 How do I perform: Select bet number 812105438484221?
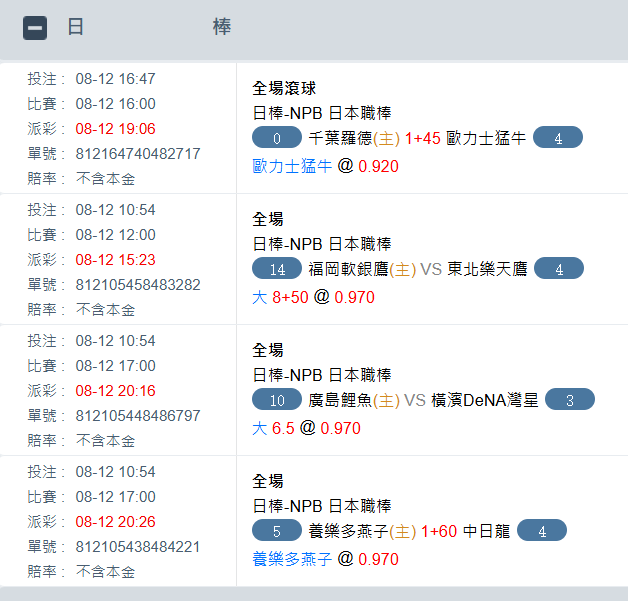(x=138, y=547)
